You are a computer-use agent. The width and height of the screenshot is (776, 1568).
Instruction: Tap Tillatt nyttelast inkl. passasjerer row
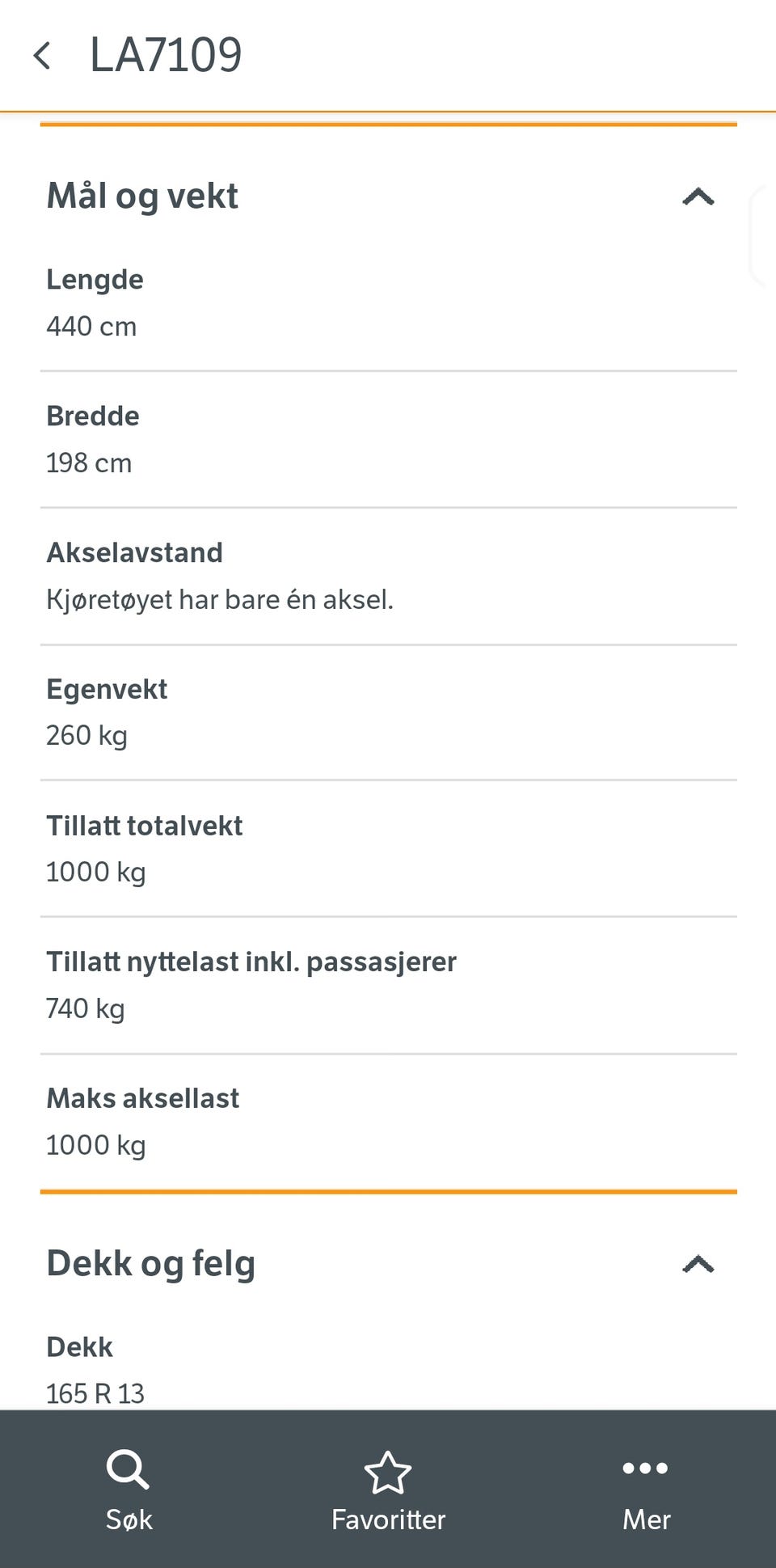(x=388, y=985)
